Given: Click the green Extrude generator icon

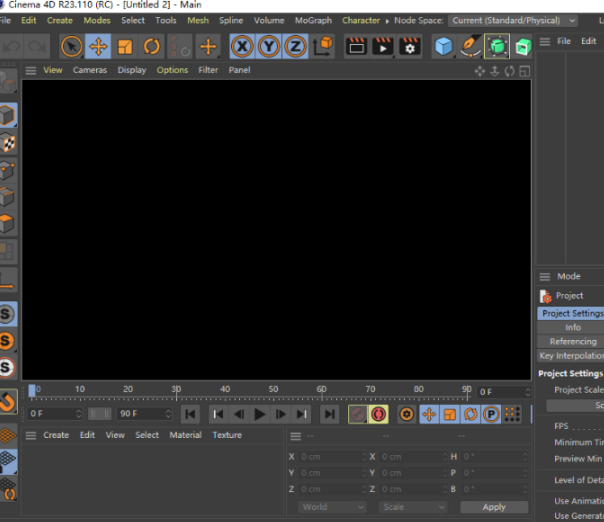Looking at the screenshot, I should click(x=523, y=47).
